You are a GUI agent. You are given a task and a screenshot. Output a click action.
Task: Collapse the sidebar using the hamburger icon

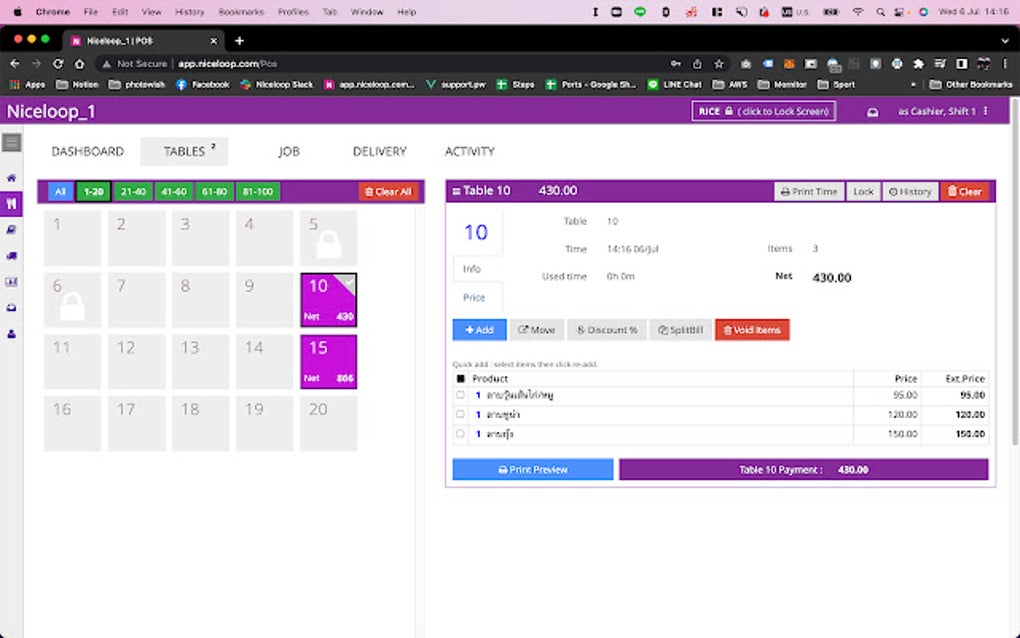click(x=11, y=142)
